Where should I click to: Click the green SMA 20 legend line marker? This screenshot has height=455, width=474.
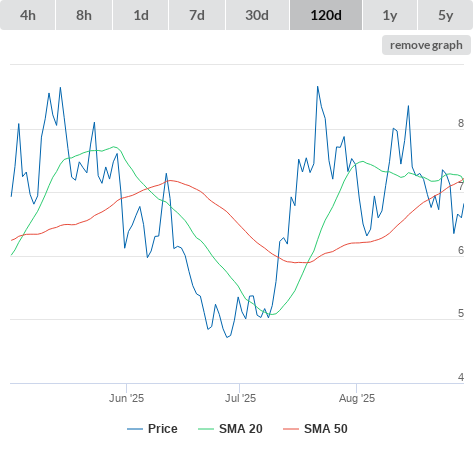[x=206, y=429]
